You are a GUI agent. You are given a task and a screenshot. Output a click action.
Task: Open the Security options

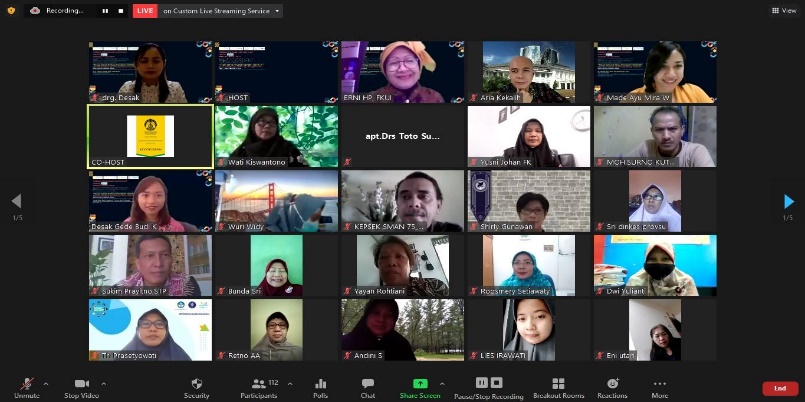pyautogui.click(x=197, y=385)
